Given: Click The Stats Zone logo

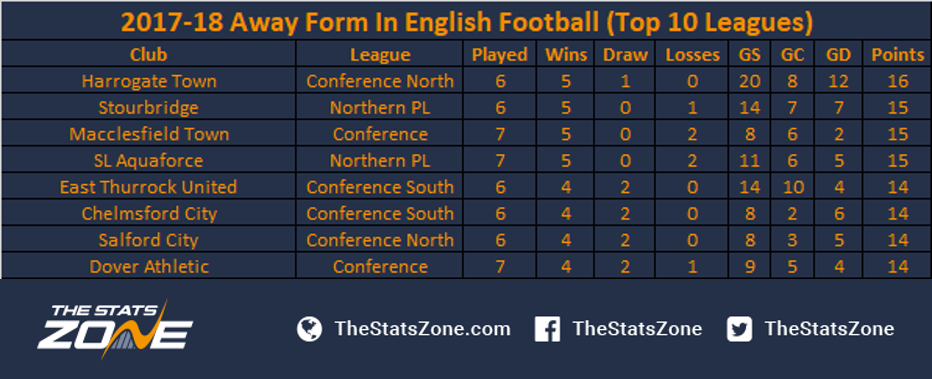Looking at the screenshot, I should [x=114, y=329].
